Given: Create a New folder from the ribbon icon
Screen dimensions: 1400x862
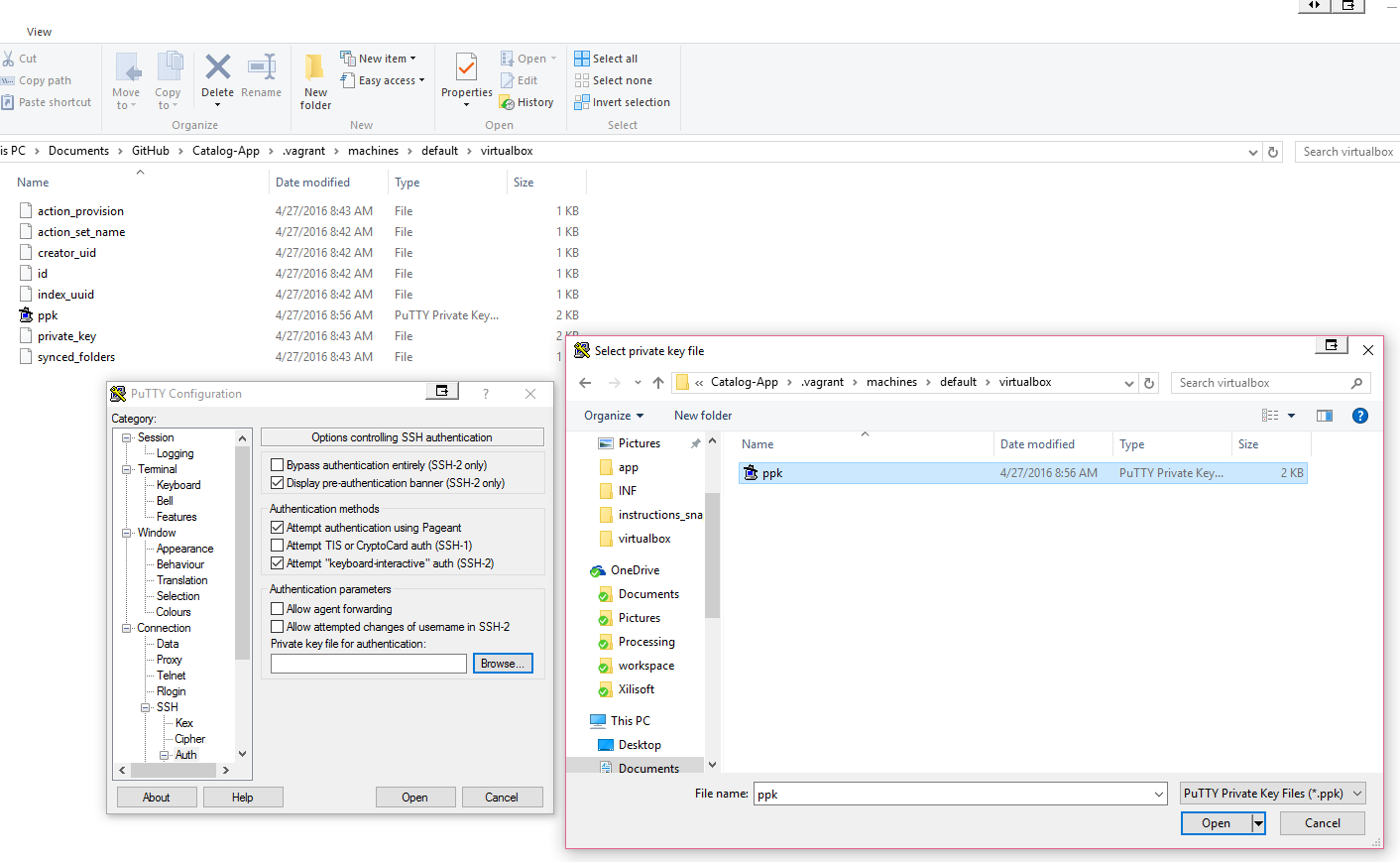Looking at the screenshot, I should click(x=315, y=67).
